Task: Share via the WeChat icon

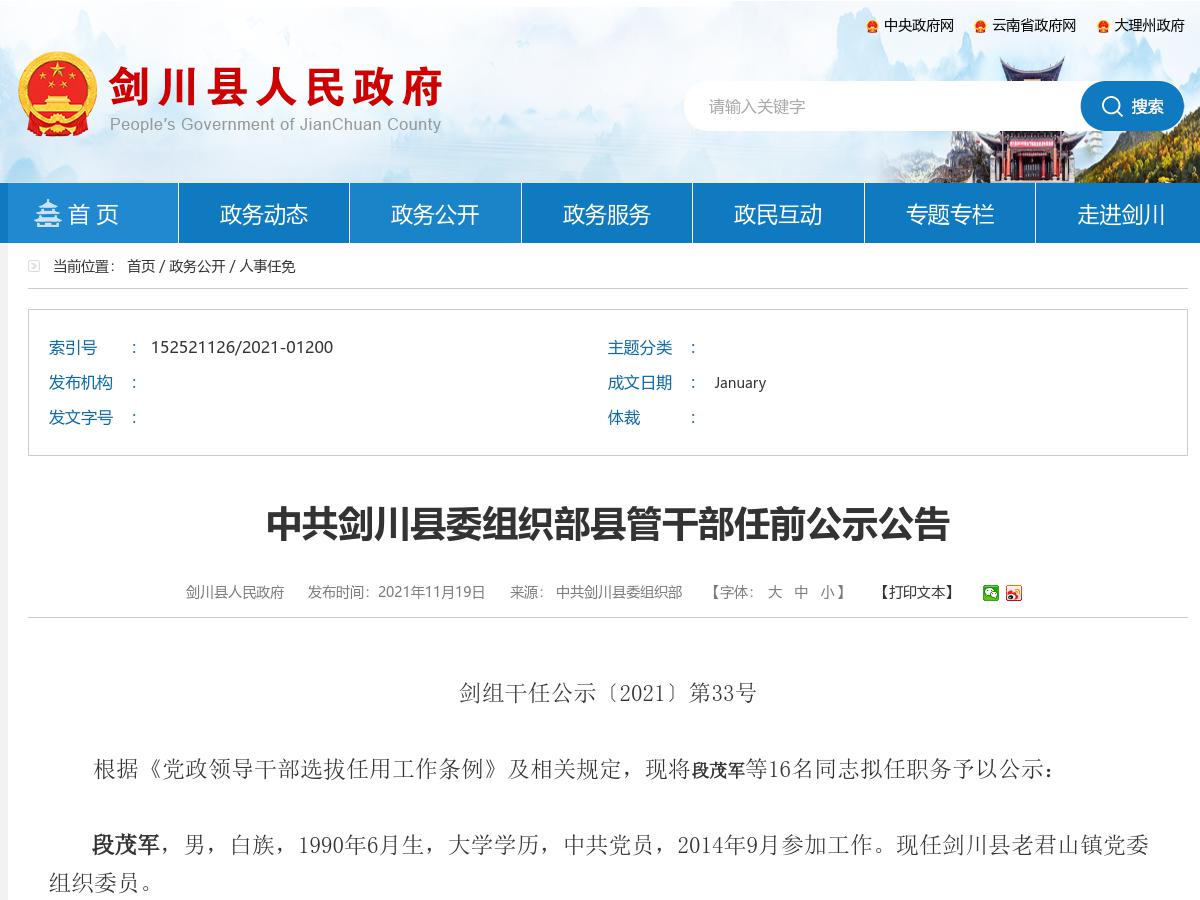Action: point(990,593)
